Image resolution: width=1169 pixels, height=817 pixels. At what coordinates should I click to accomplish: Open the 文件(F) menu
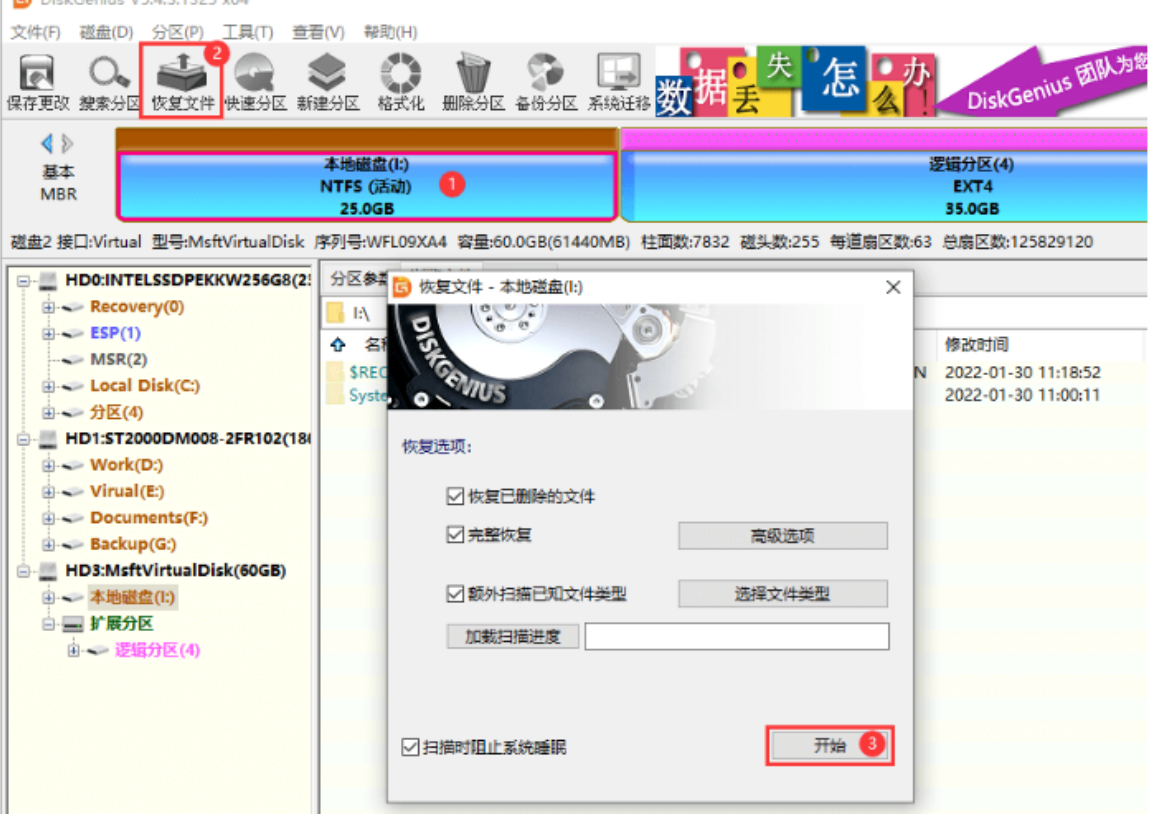pyautogui.click(x=35, y=32)
